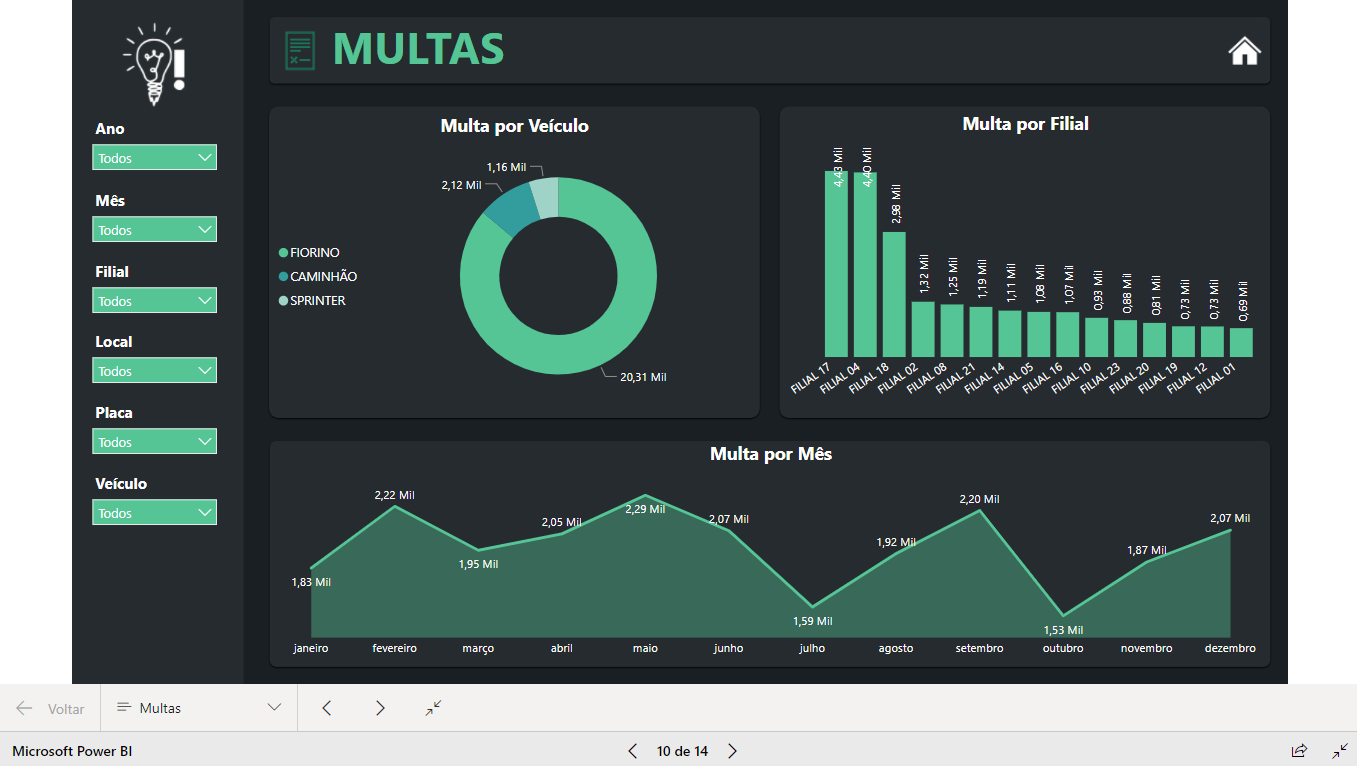Image resolution: width=1357 pixels, height=766 pixels.
Task: Click the share icon in bottom bar
Action: [1299, 750]
